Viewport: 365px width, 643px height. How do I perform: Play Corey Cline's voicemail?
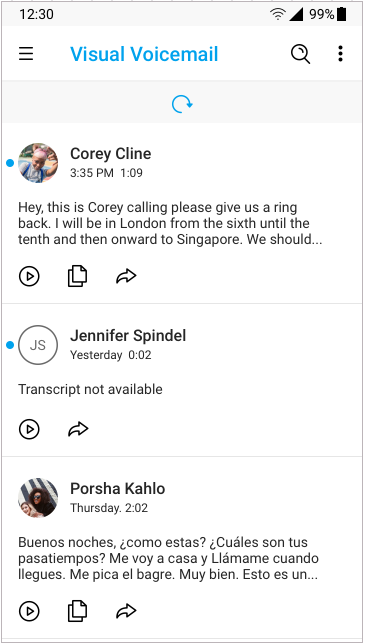point(29,276)
